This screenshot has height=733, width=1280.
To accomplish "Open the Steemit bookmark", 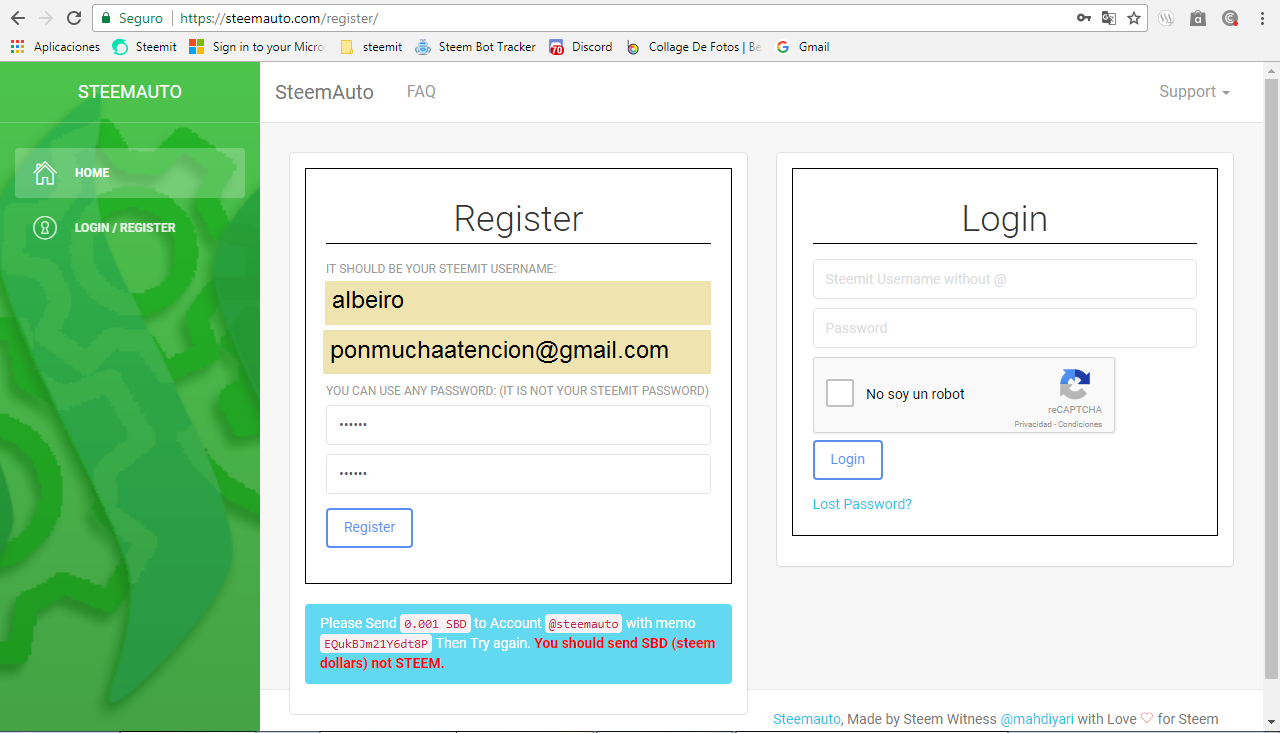I will [x=145, y=47].
